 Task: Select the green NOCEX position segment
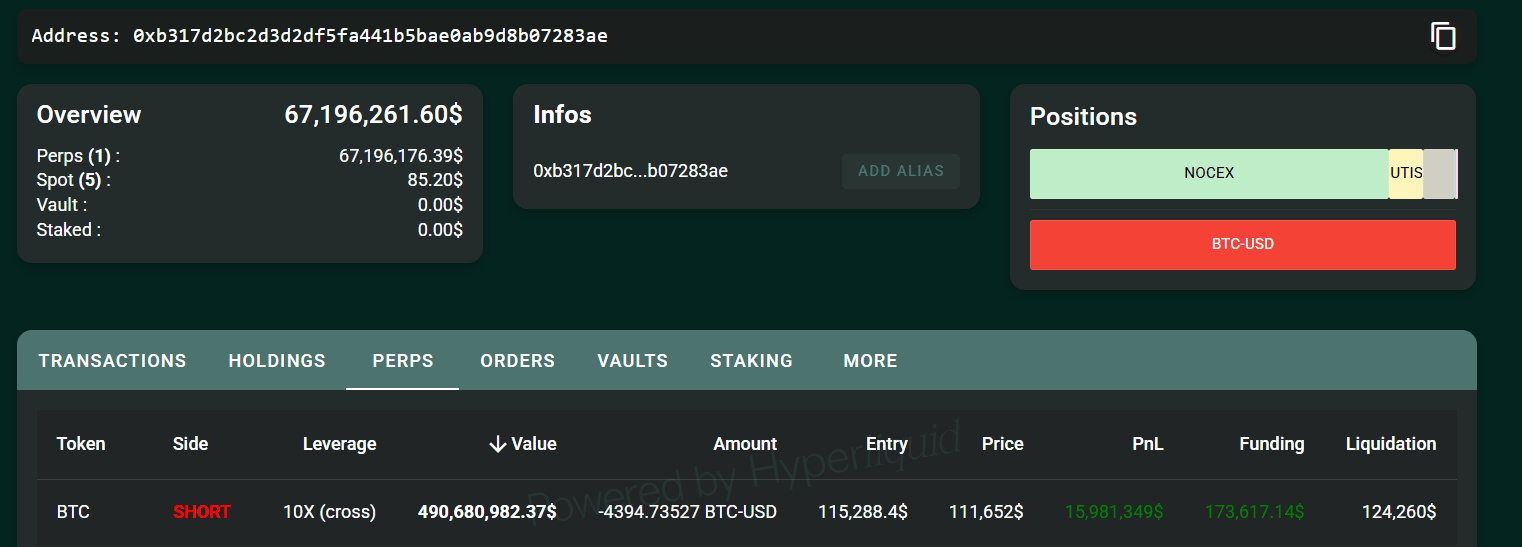pos(1208,173)
